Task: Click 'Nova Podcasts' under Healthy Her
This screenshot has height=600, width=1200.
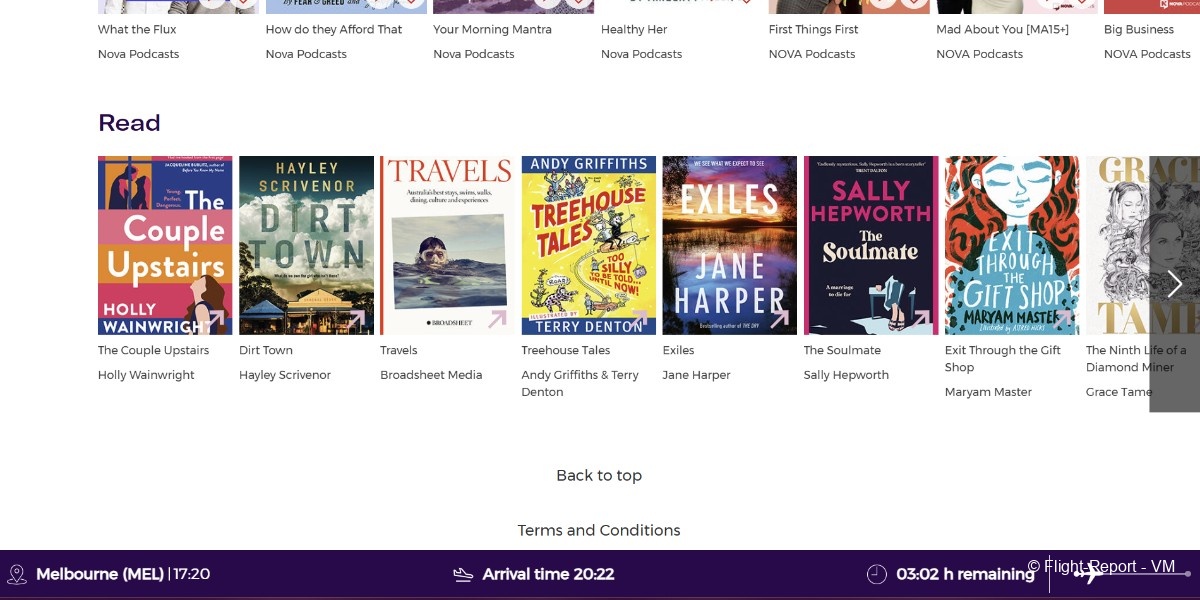Action: (642, 54)
